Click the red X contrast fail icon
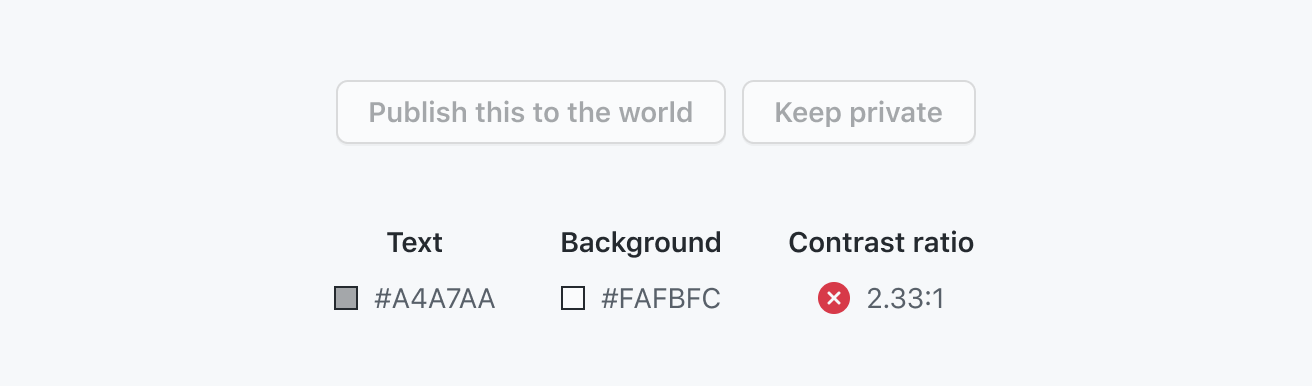 tap(834, 298)
